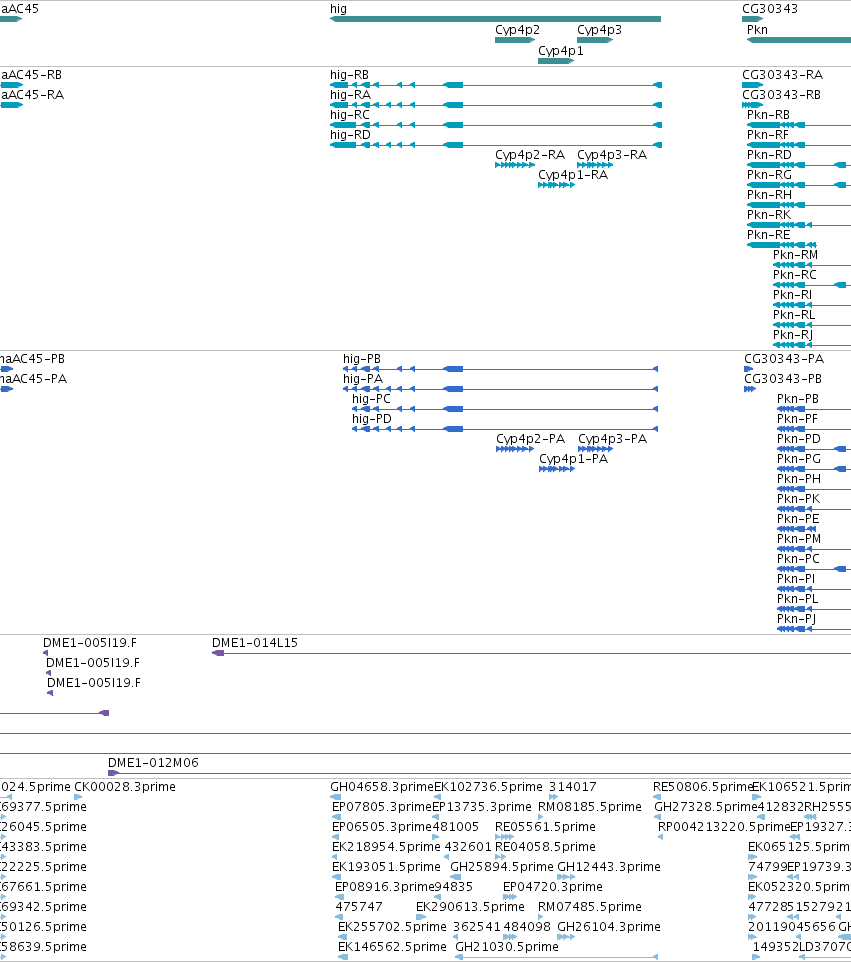Open EST GH04658.3prime
851x962 pixels.
[x=382, y=787]
